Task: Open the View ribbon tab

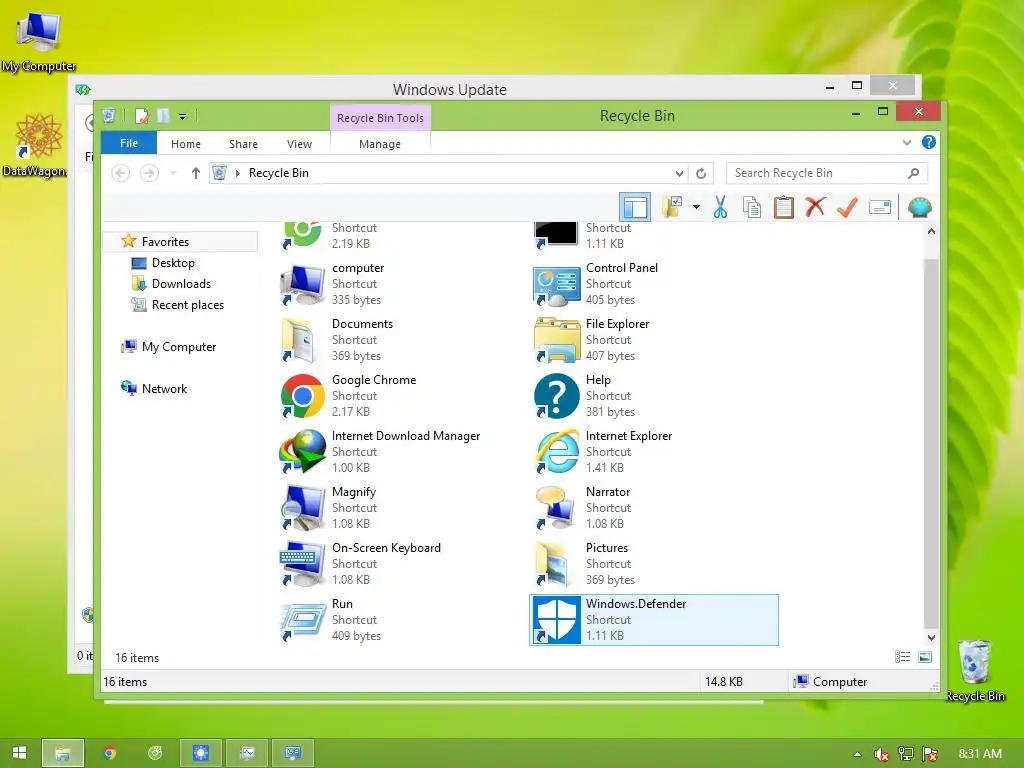Action: [299, 144]
